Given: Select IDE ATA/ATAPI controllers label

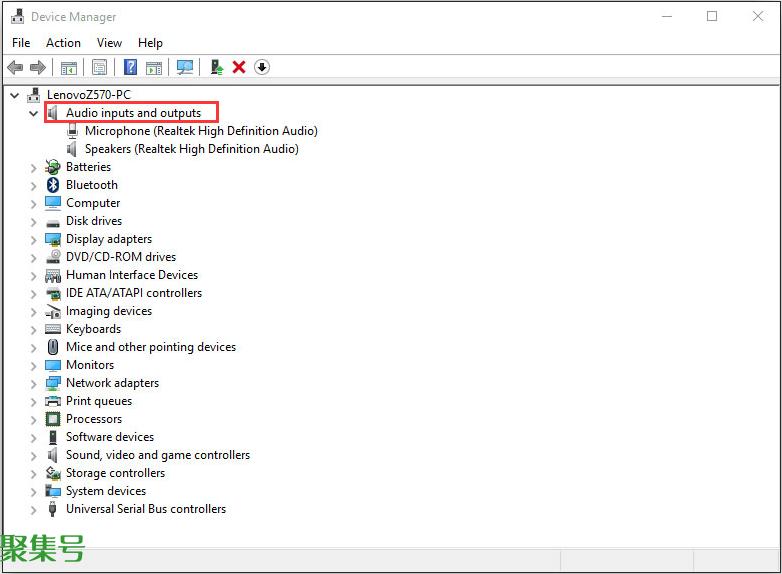Looking at the screenshot, I should tap(134, 293).
